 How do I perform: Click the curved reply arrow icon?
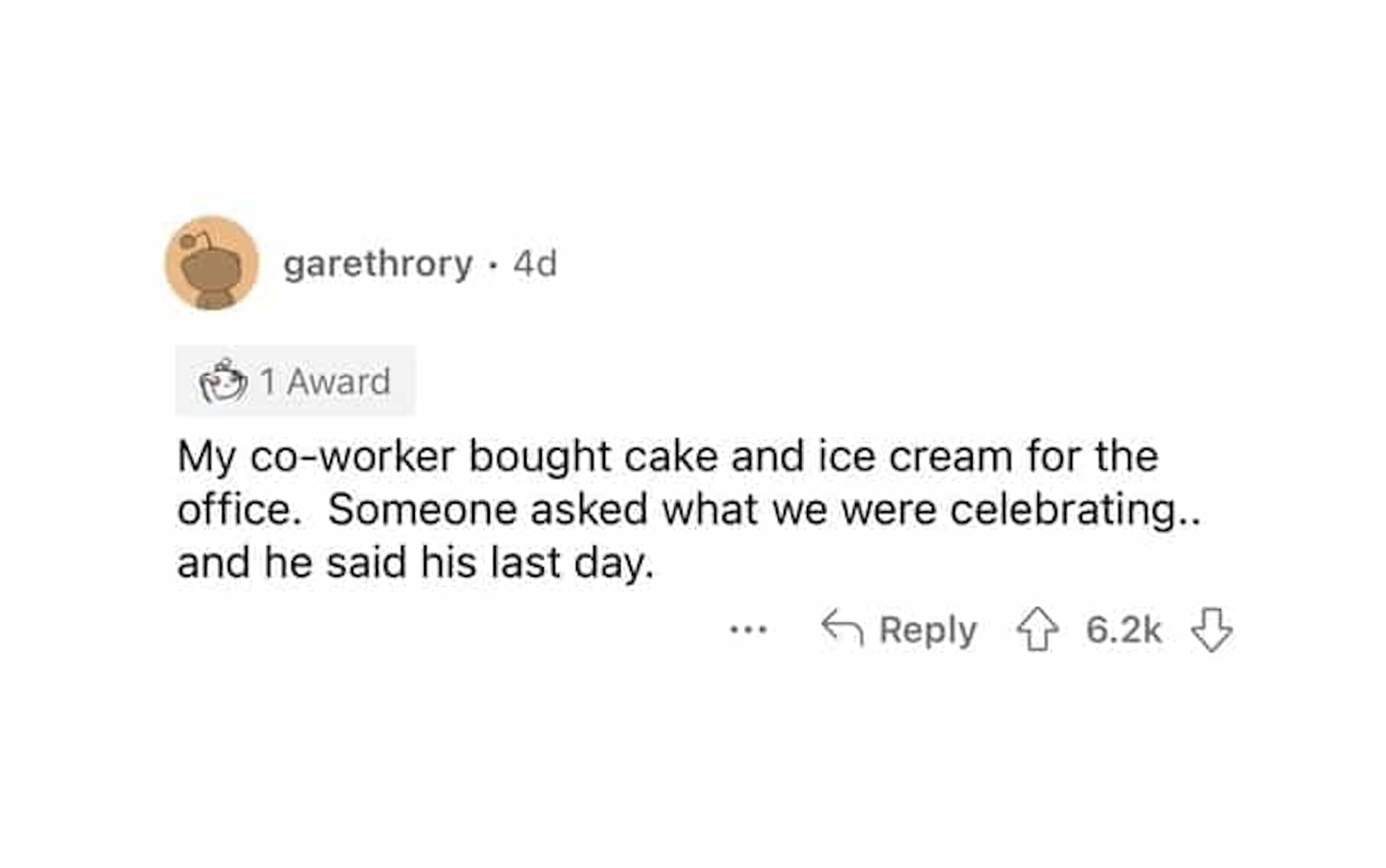842,629
